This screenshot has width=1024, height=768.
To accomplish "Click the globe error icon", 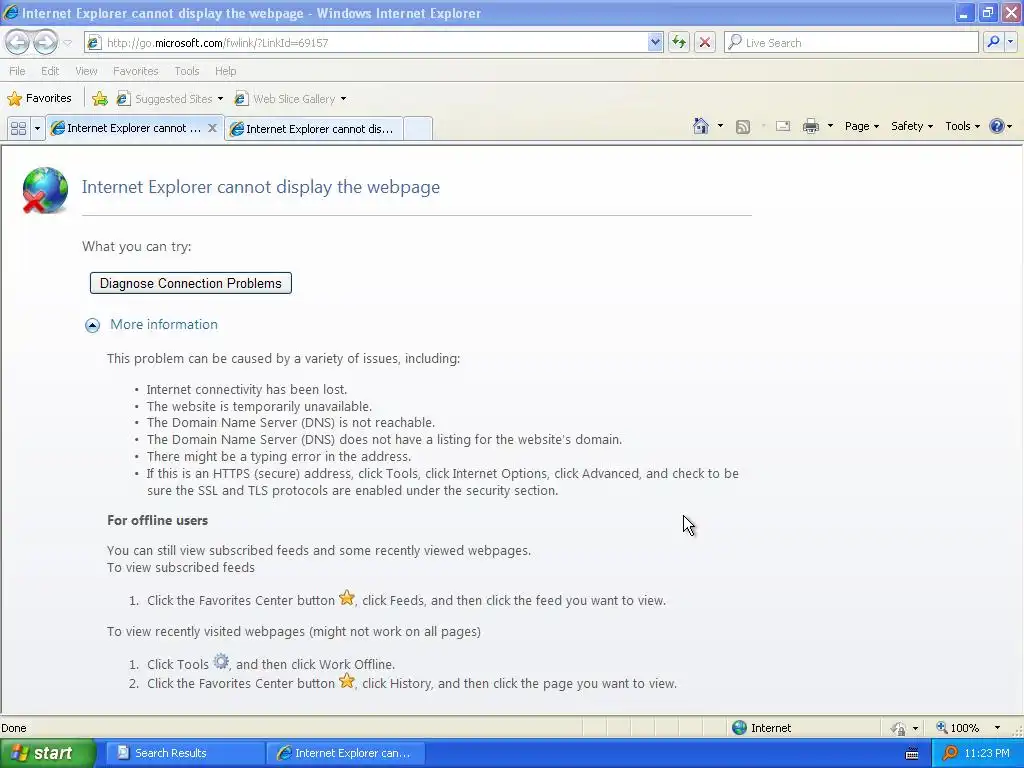I will (x=44, y=190).
